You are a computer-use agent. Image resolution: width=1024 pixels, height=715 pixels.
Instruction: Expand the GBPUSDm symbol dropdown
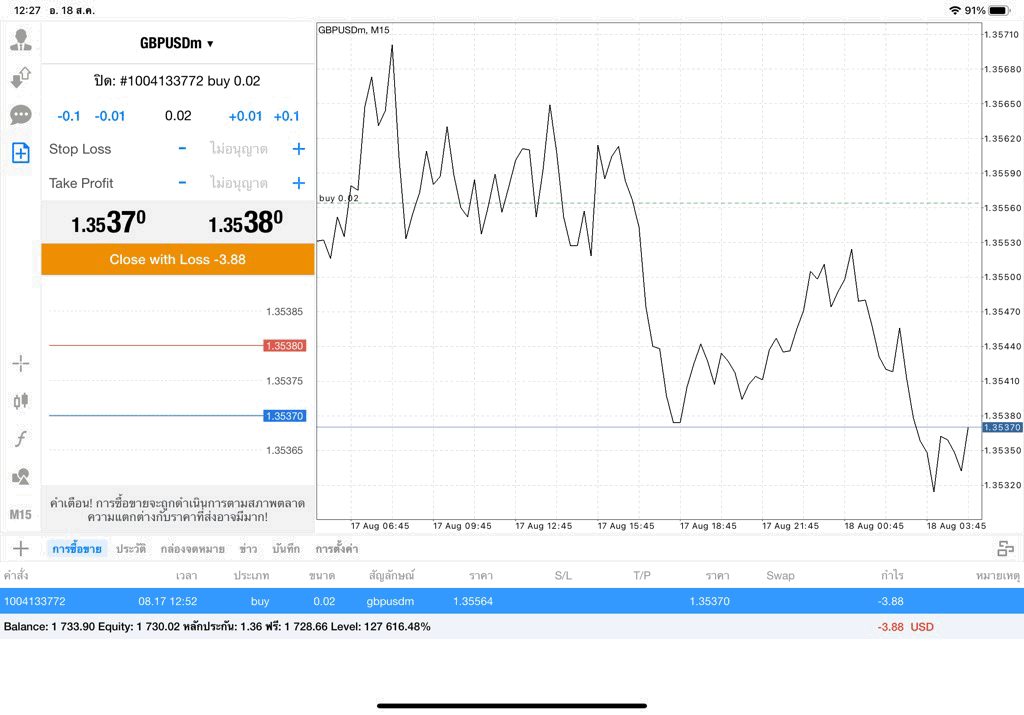coord(177,43)
